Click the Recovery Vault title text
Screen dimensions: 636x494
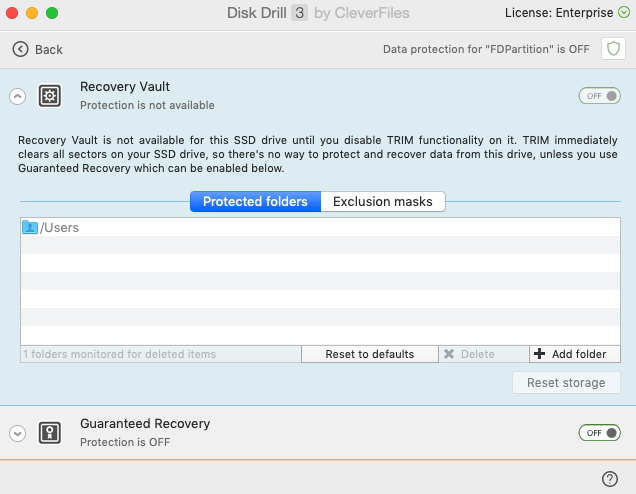pos(125,86)
